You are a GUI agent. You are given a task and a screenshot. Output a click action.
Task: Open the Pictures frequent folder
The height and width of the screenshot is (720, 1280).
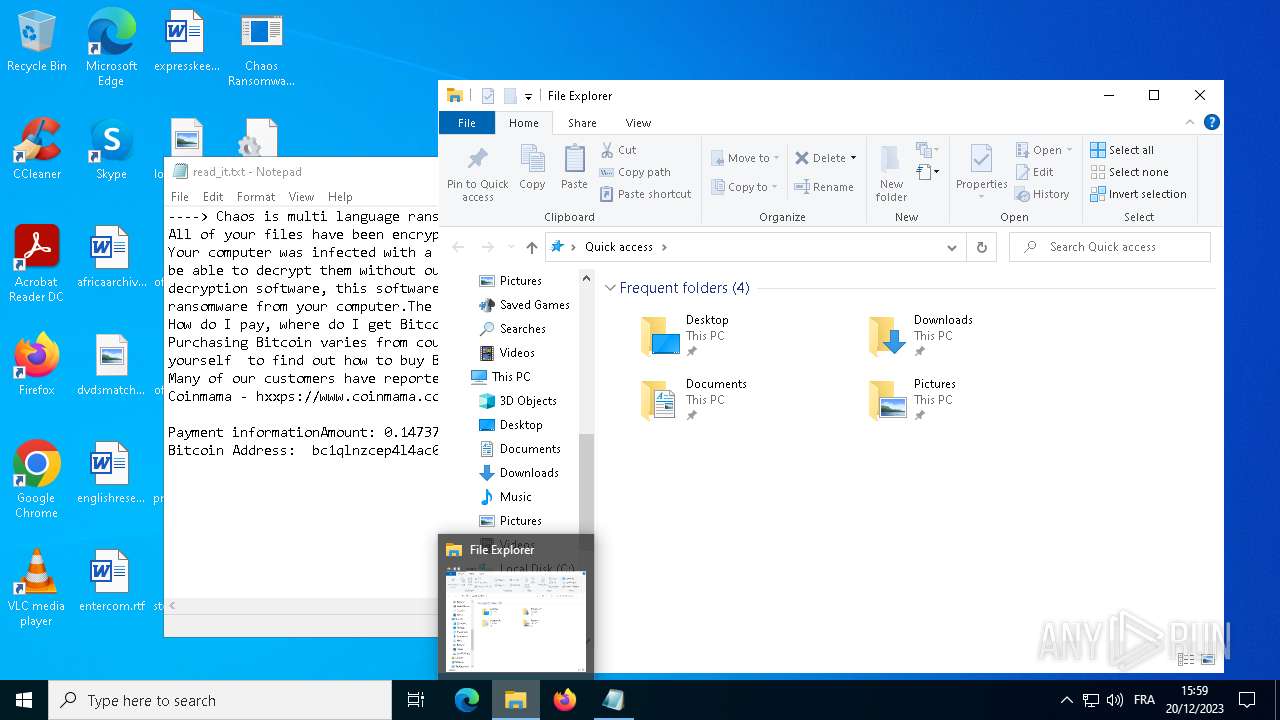913,400
